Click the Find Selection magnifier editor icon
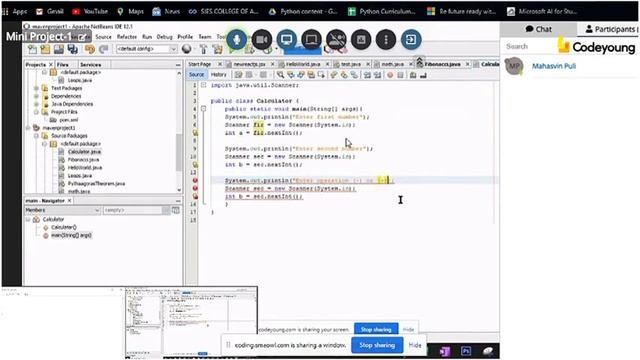The height and width of the screenshot is (360, 640). point(280,75)
